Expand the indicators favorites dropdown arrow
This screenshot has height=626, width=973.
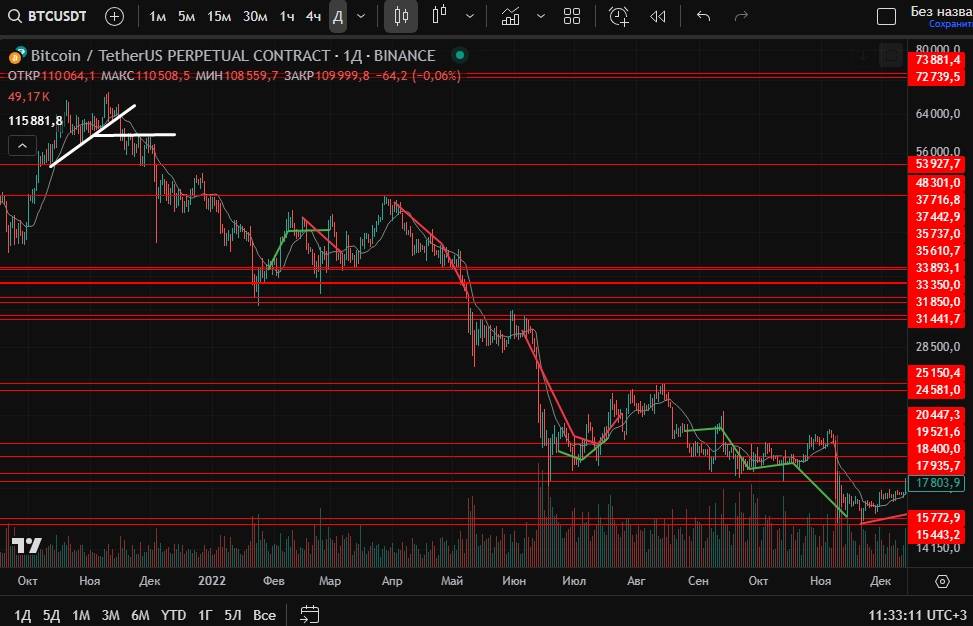click(x=541, y=16)
